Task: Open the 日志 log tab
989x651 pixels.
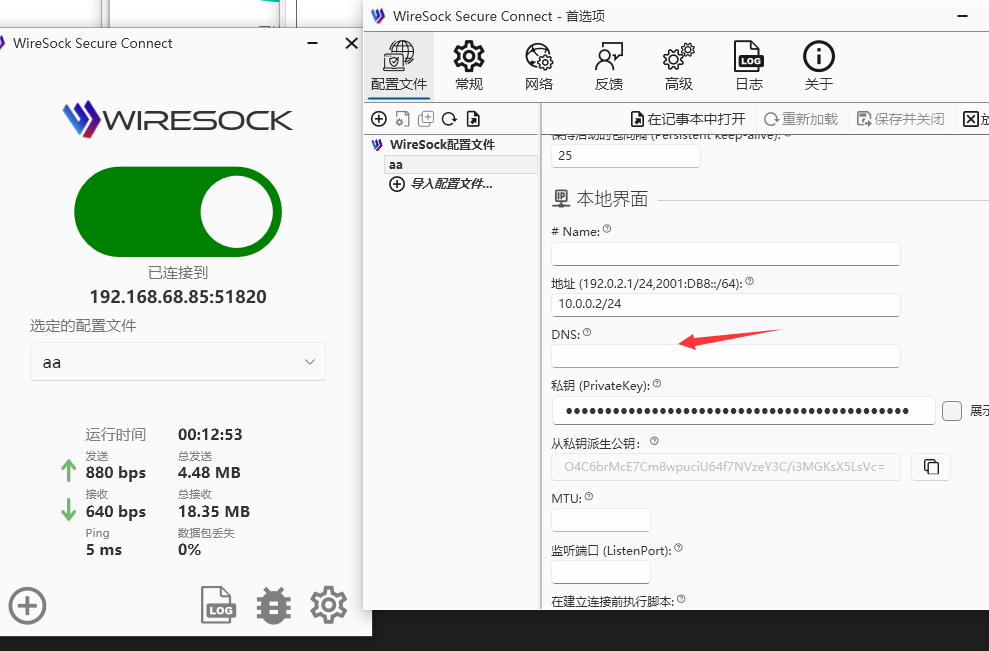Action: coord(749,66)
